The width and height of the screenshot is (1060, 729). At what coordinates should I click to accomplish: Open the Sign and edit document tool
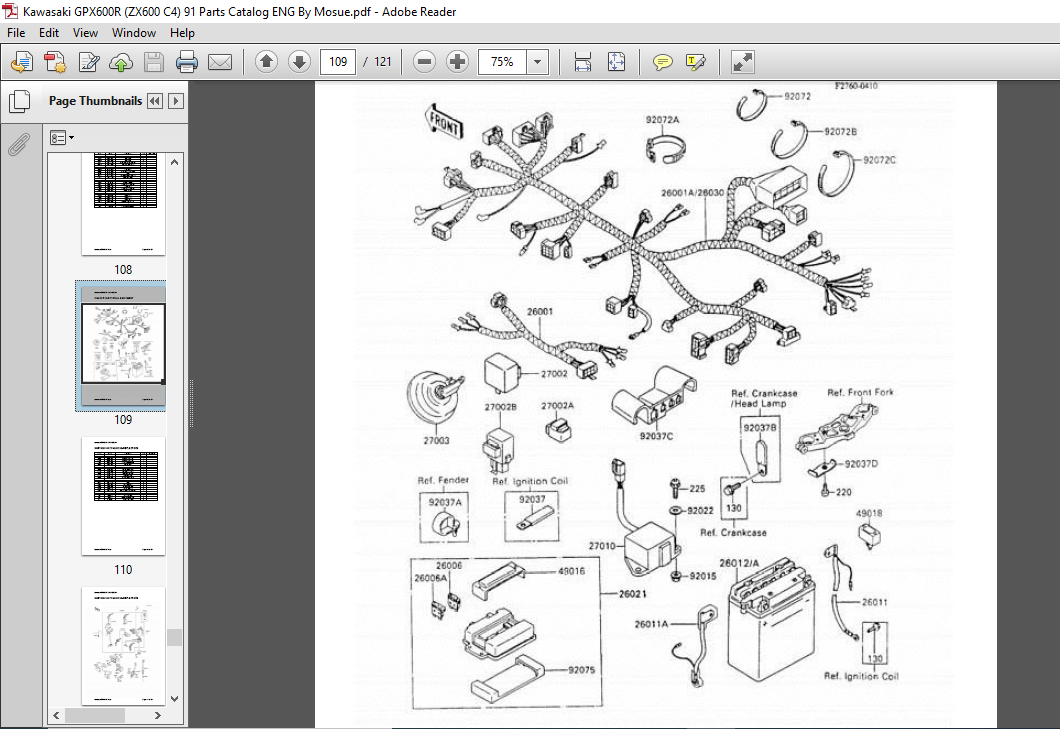point(89,62)
